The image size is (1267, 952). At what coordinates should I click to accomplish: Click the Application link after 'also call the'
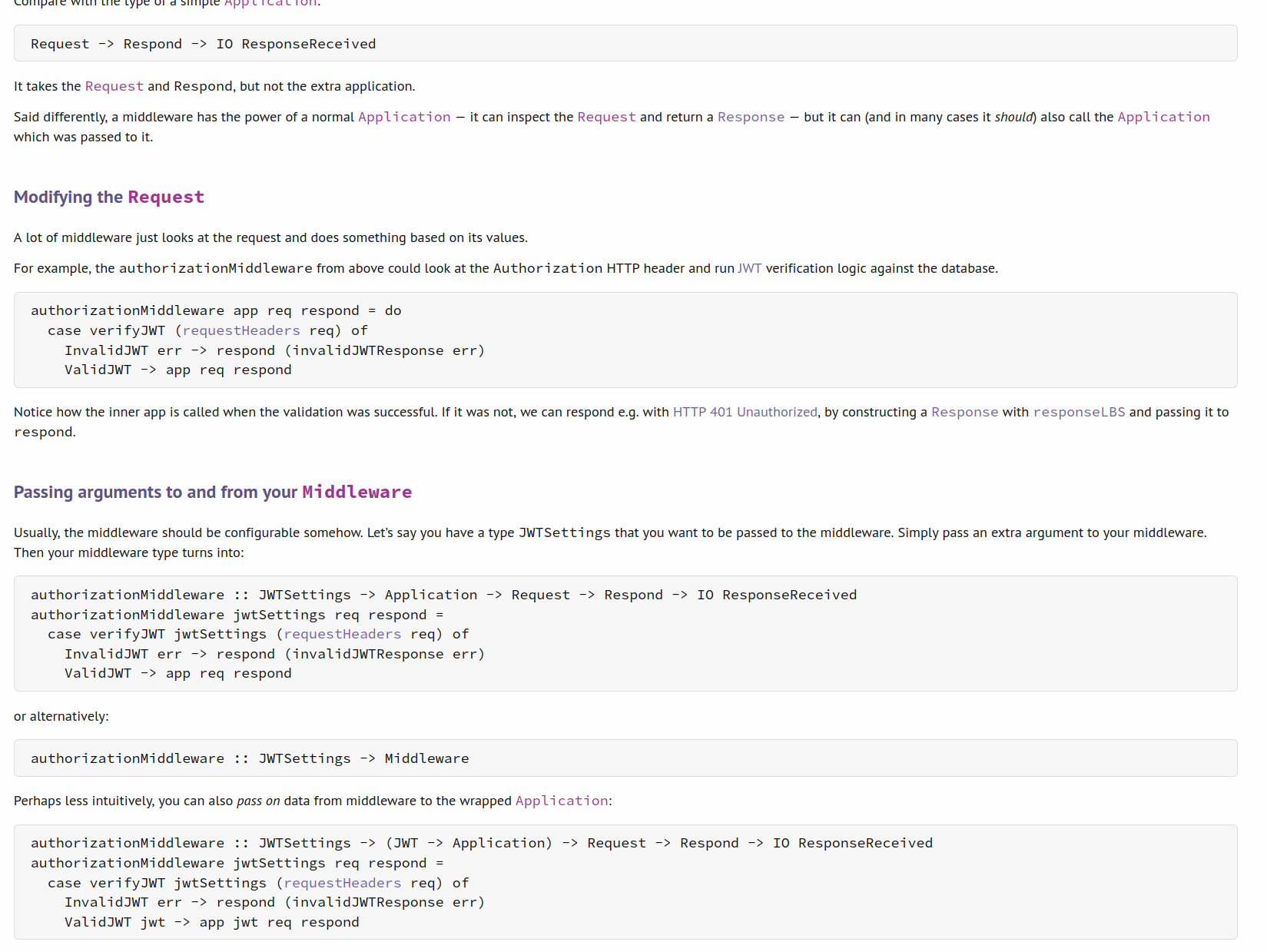coord(1163,117)
